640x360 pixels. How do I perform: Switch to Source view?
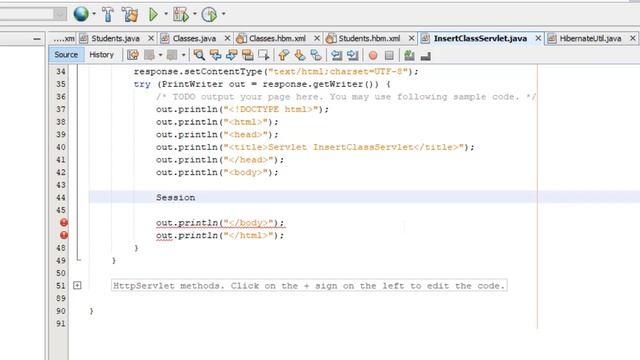tap(66, 55)
